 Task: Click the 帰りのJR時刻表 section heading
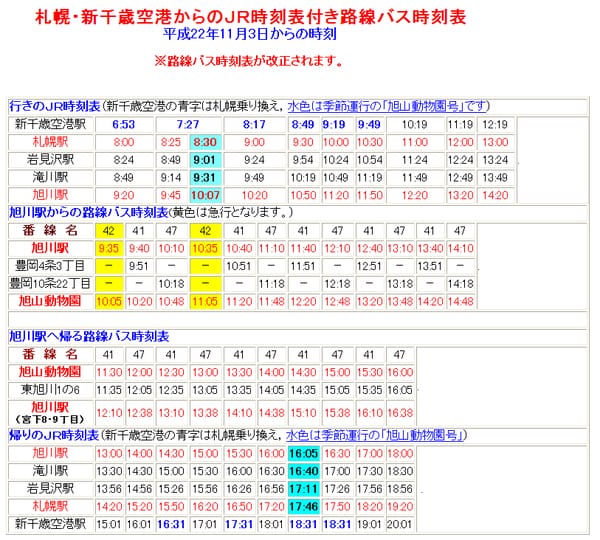(x=54, y=435)
